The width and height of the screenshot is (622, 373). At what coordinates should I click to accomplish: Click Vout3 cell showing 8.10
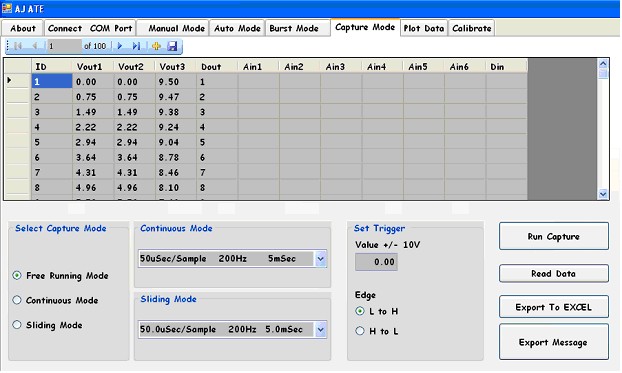[x=176, y=187]
